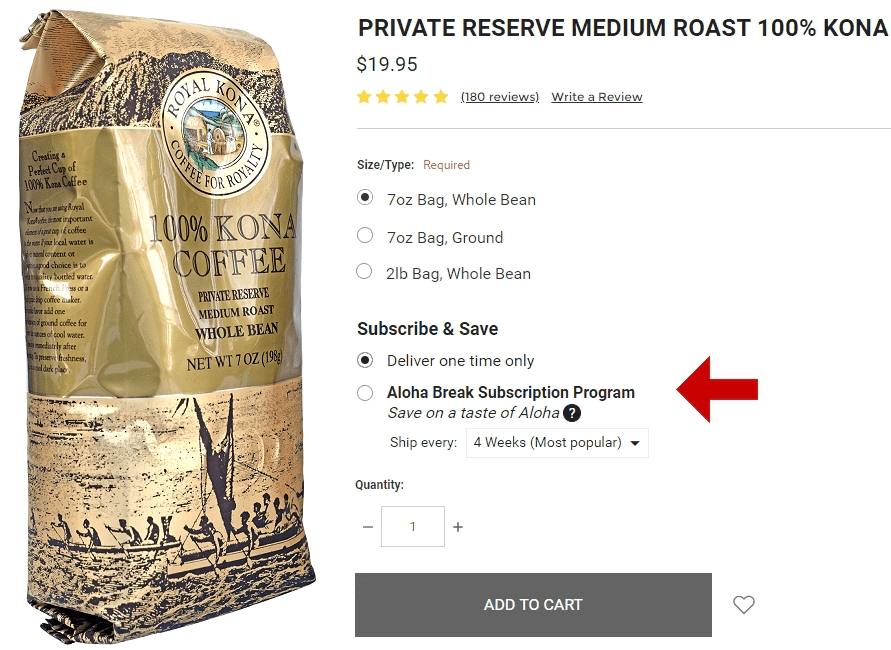891x650 pixels.
Task: Click the ADD TO CART button
Action: click(x=533, y=605)
